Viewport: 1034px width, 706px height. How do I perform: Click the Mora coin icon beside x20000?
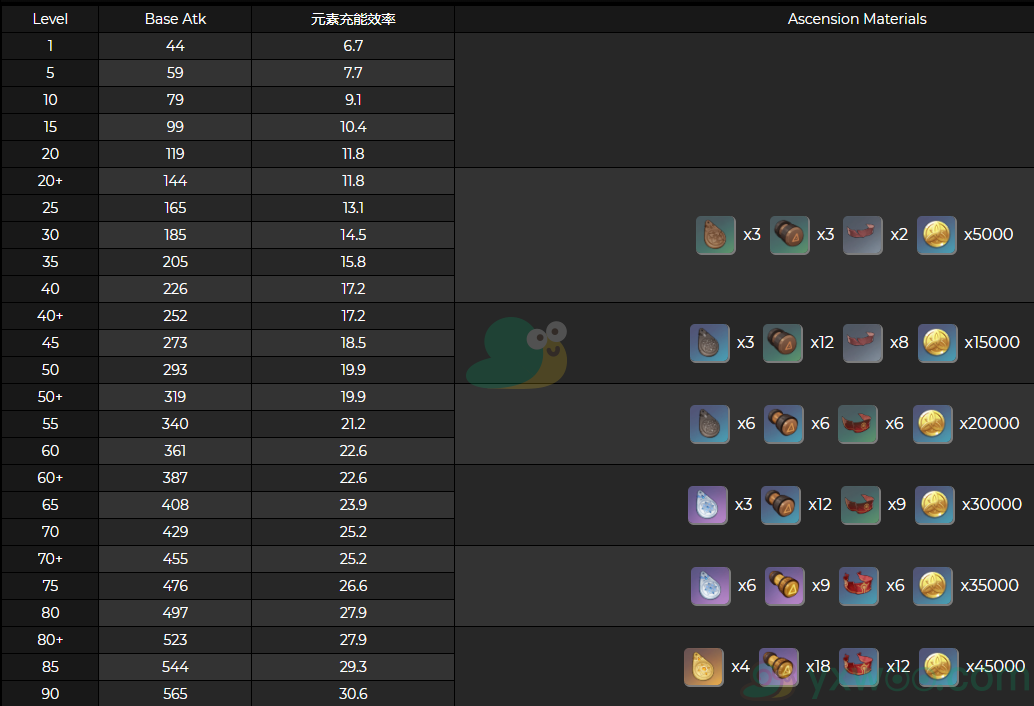coord(932,425)
